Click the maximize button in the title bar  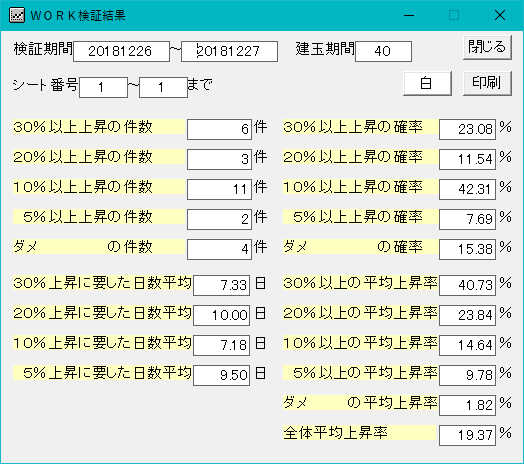point(454,15)
